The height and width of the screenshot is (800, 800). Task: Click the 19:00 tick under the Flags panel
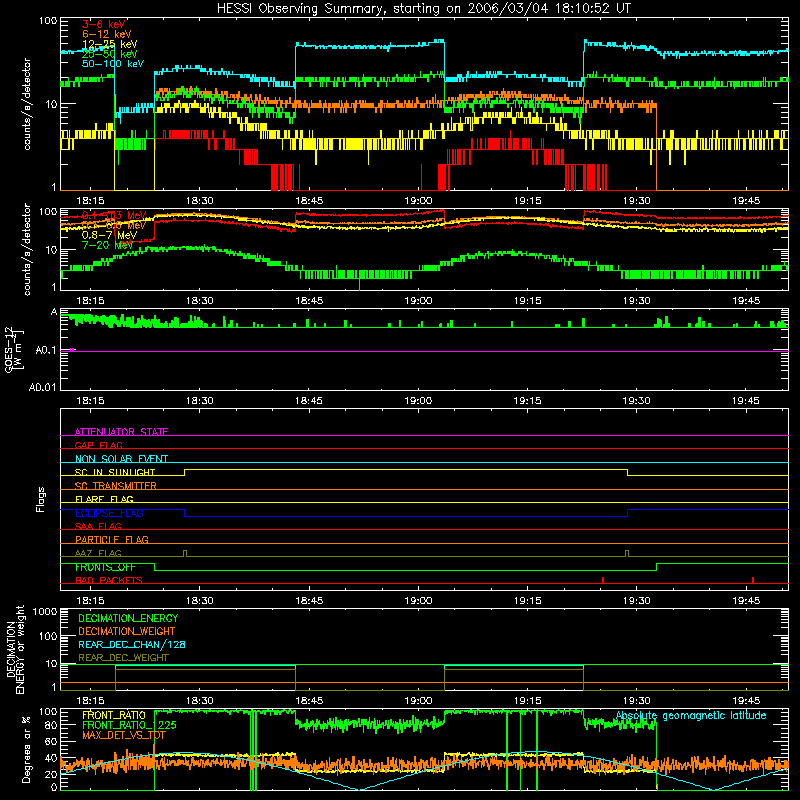pos(418,601)
